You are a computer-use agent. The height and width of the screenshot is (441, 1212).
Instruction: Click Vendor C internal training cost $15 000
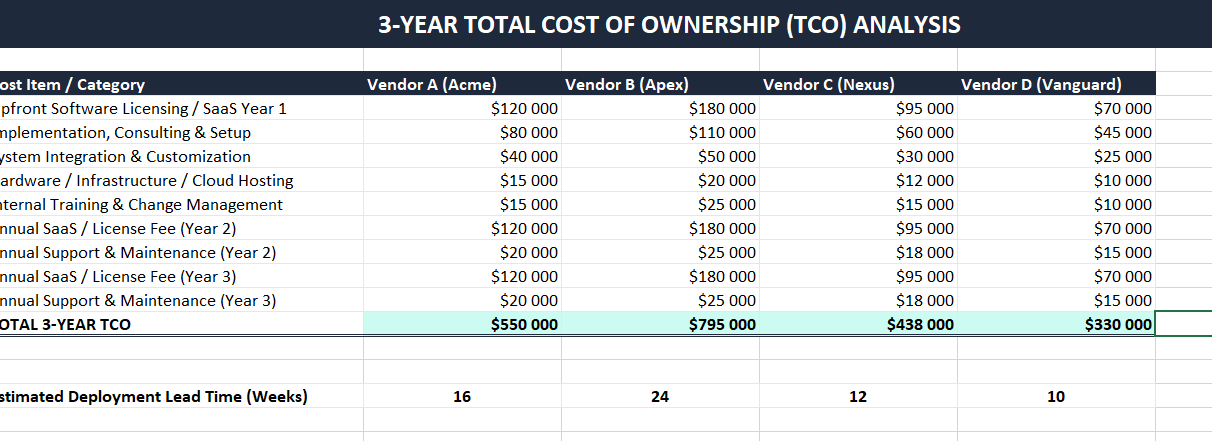tap(859, 204)
